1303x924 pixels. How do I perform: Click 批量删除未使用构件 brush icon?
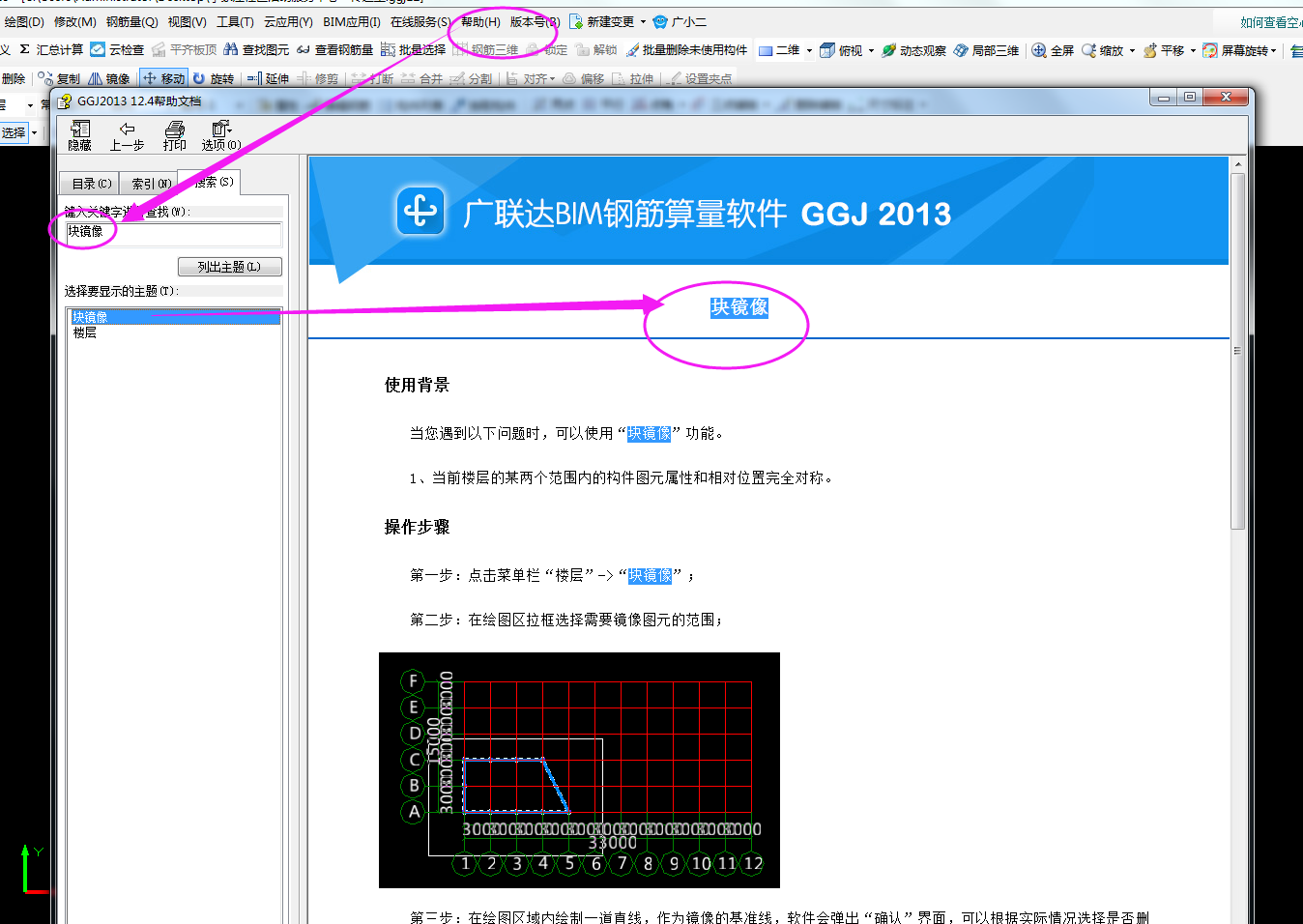pyautogui.click(x=633, y=50)
